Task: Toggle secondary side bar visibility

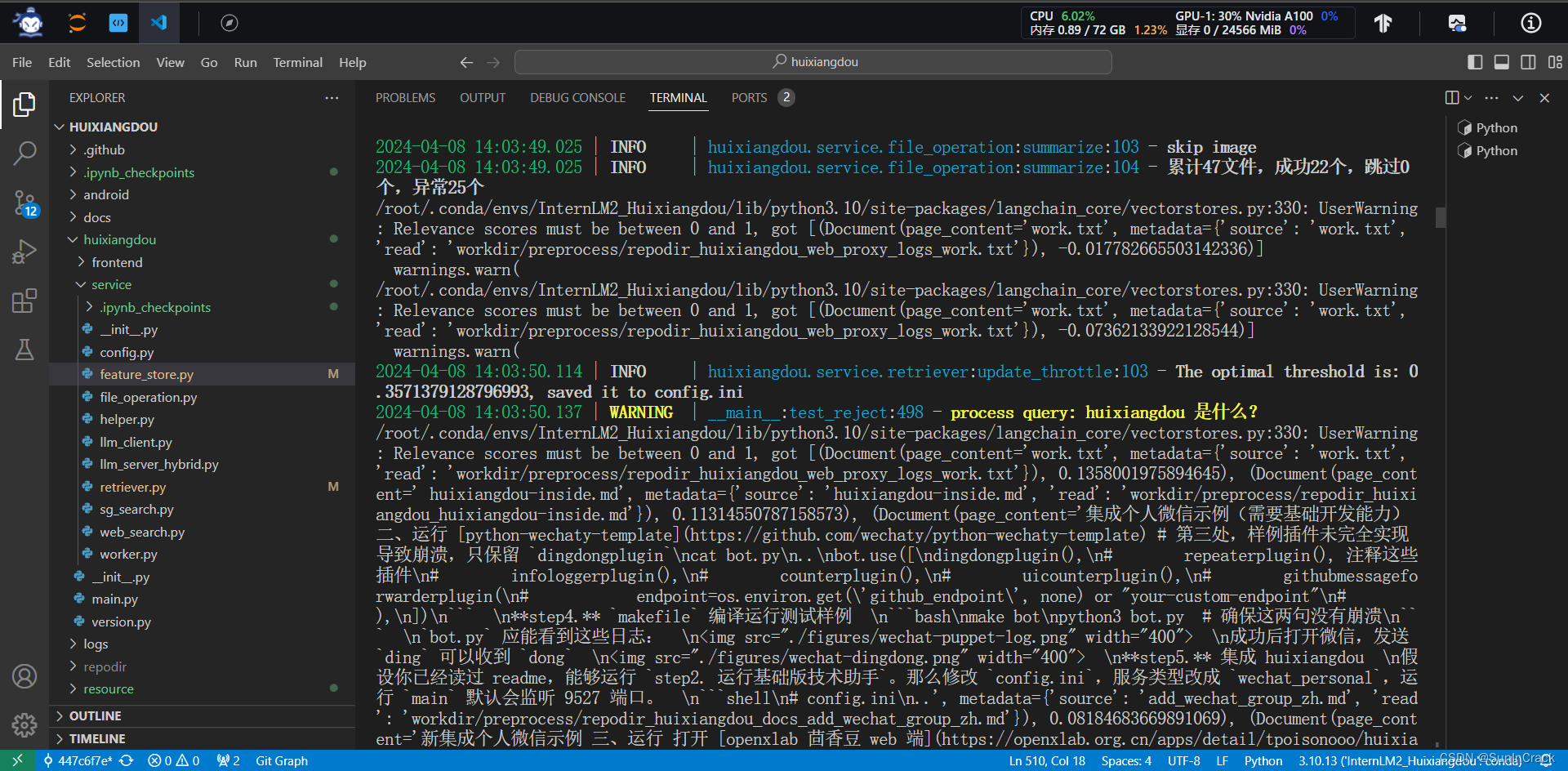Action: [1528, 62]
